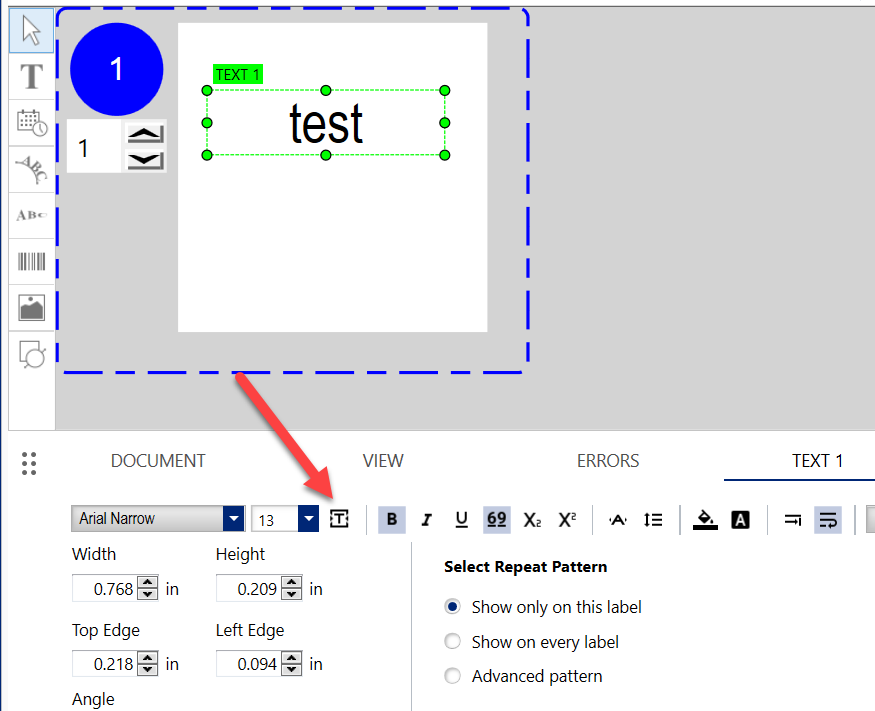The width and height of the screenshot is (875, 711).
Task: Choose the date and time tool
Action: (31, 123)
